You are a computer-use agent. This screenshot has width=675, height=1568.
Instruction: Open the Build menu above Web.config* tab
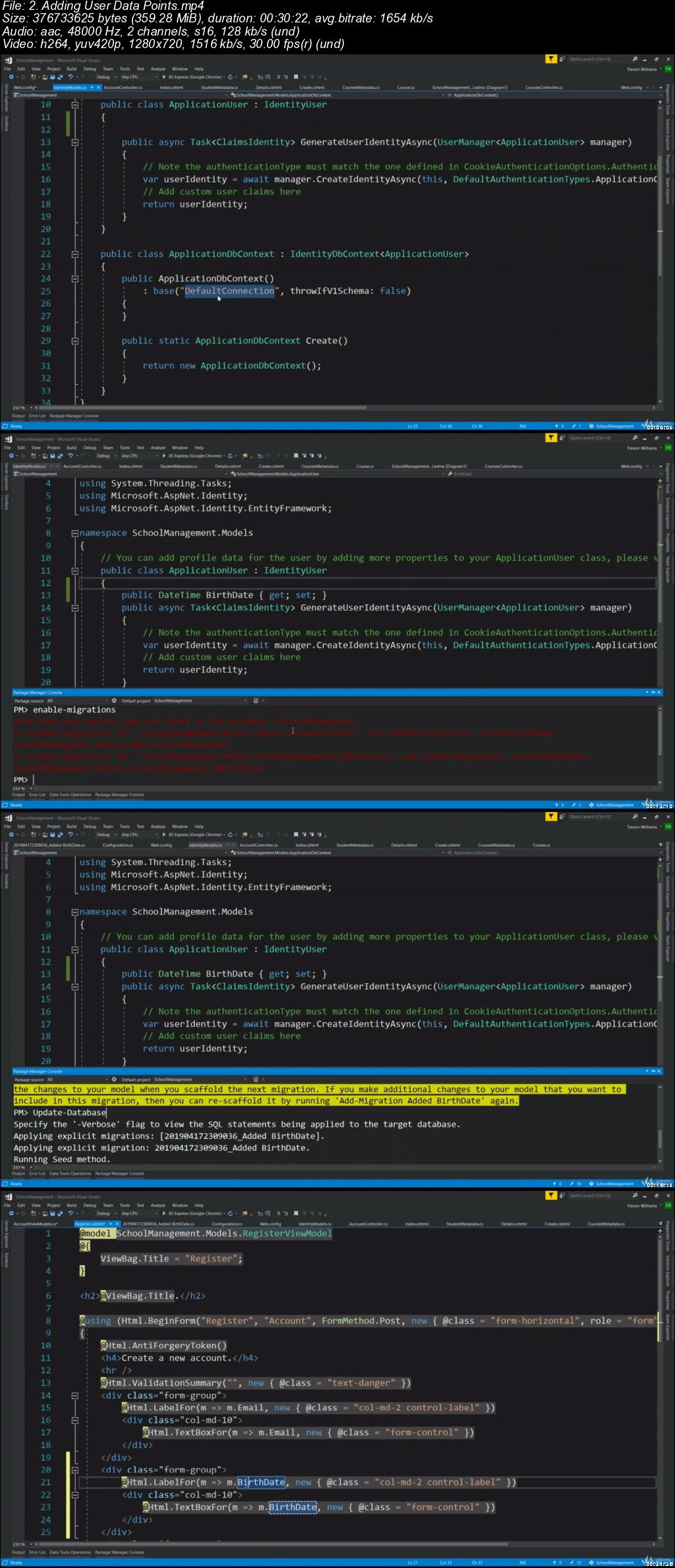coord(71,69)
